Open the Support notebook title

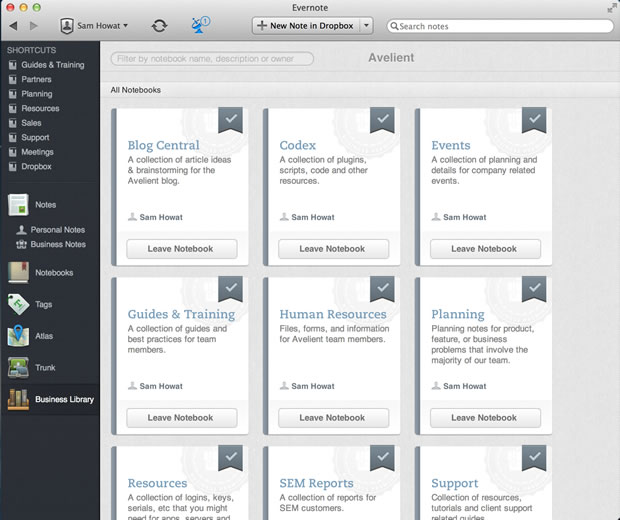pyautogui.click(x=455, y=483)
